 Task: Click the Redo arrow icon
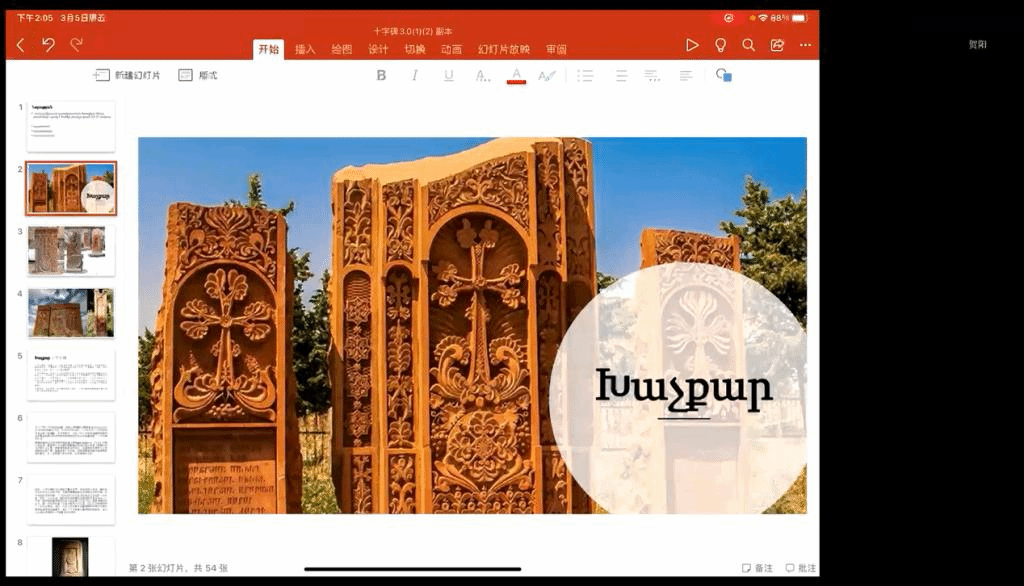pos(76,45)
